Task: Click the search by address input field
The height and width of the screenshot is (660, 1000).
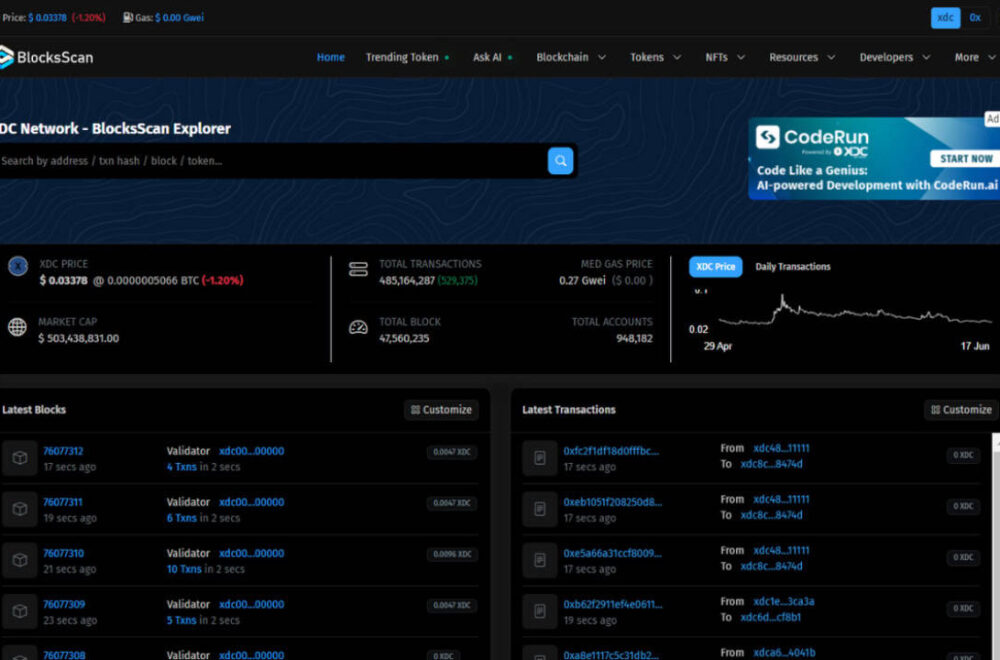Action: 273,161
